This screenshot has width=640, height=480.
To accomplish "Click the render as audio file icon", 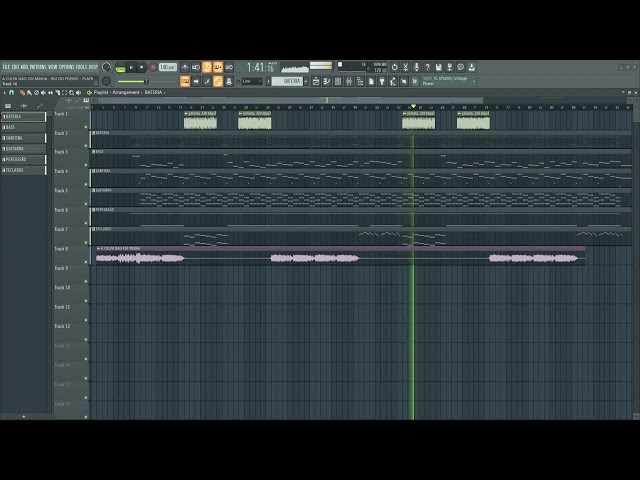I will point(450,67).
